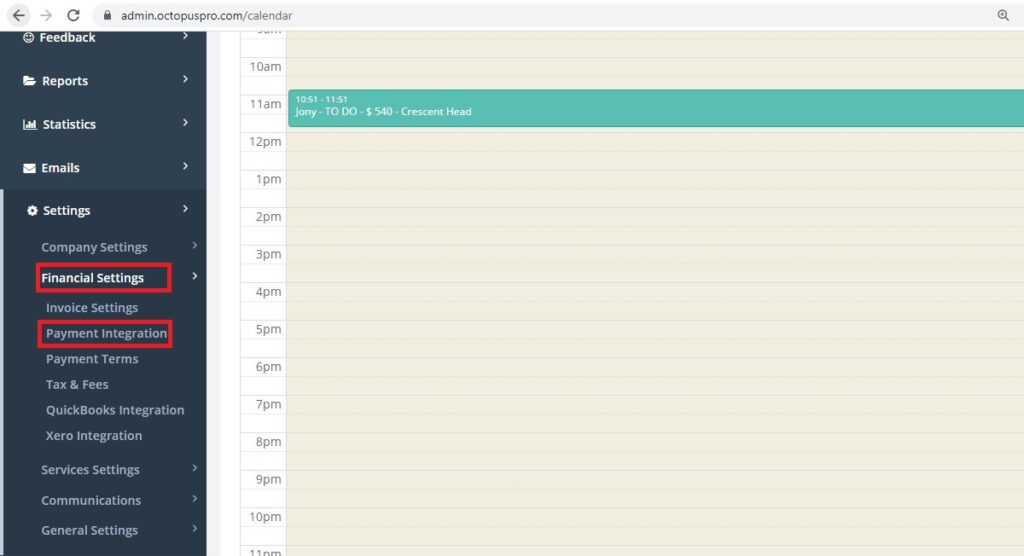This screenshot has width=1024, height=556.
Task: Click the 11am time label
Action: coord(265,104)
